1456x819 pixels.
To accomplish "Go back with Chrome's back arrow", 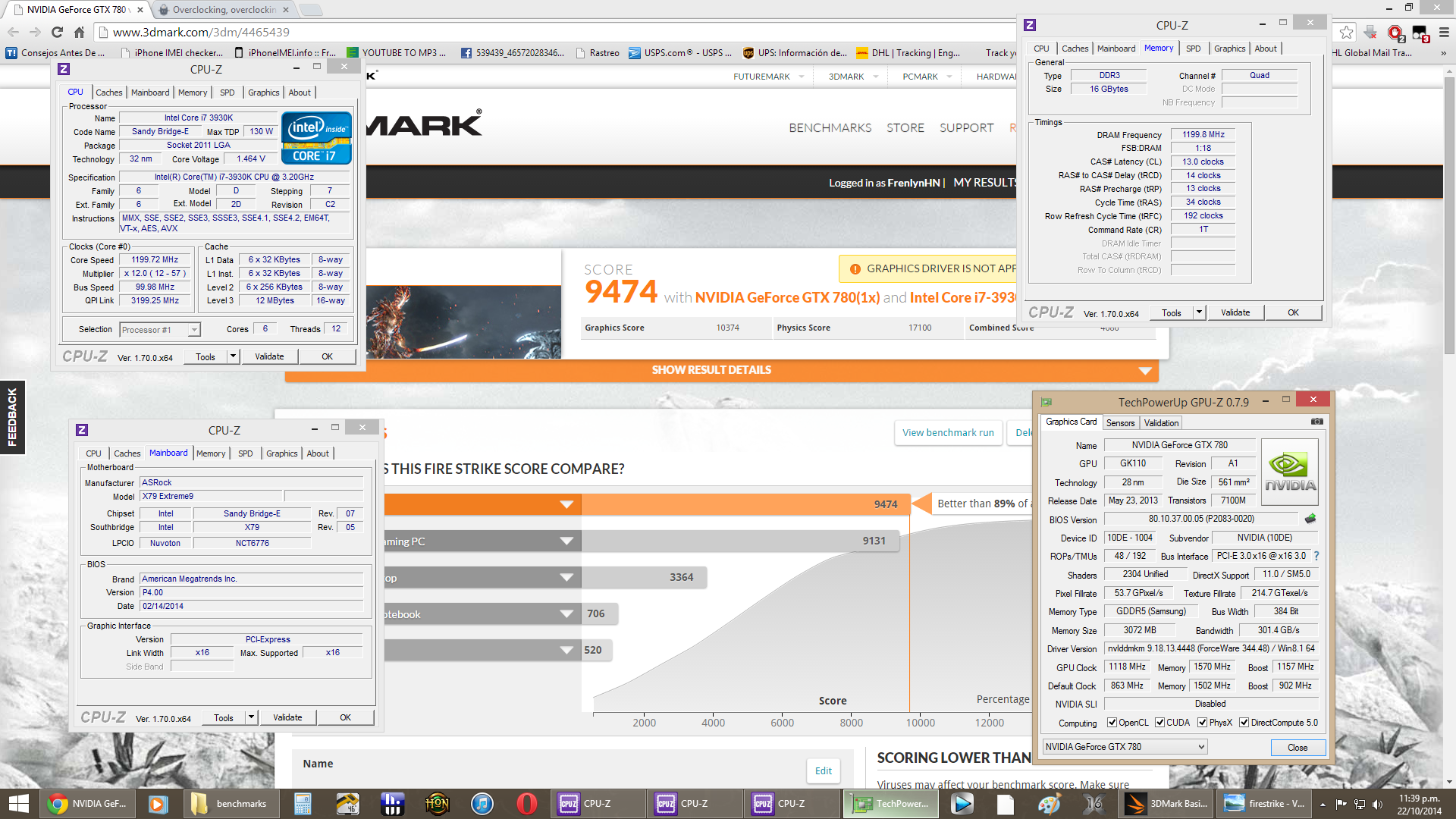I will pyautogui.click(x=14, y=32).
